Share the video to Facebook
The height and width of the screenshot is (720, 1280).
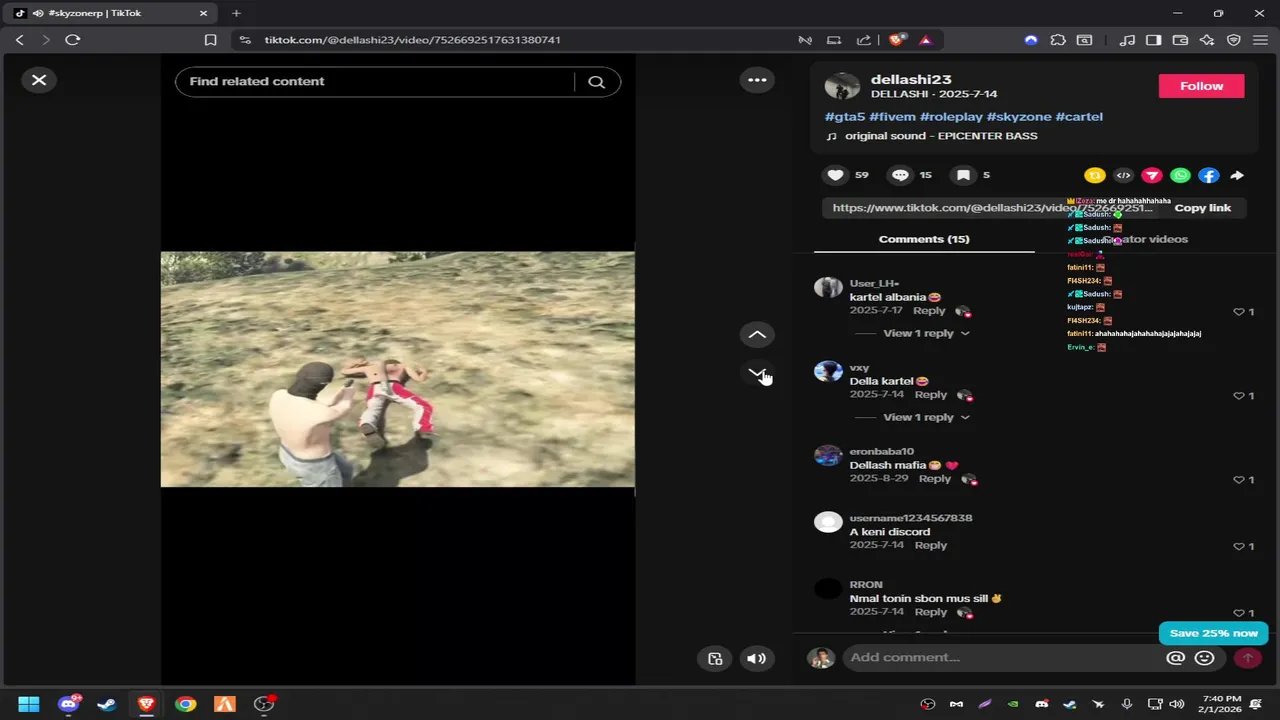tap(1209, 175)
